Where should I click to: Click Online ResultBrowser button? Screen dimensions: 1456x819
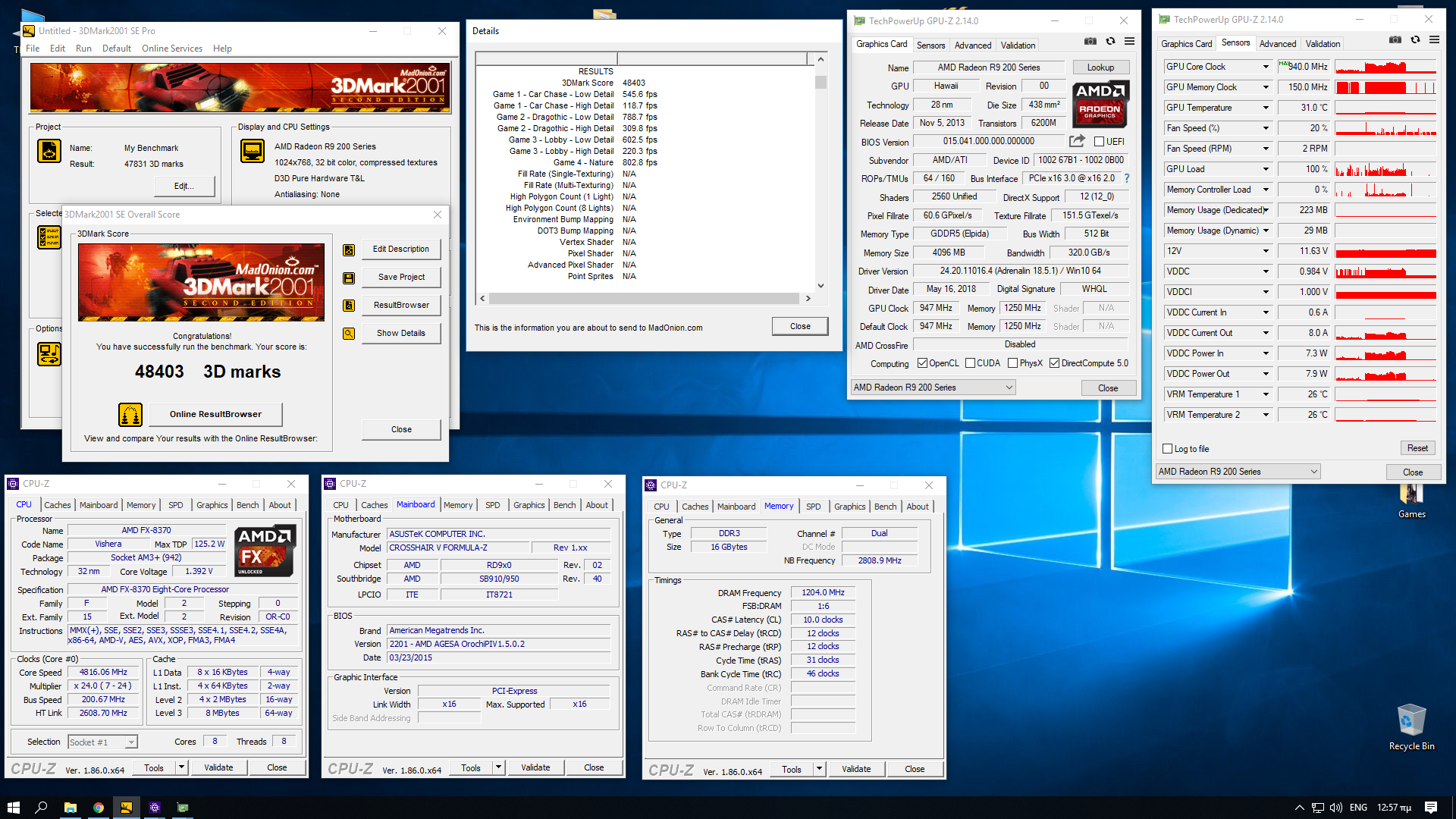(215, 415)
